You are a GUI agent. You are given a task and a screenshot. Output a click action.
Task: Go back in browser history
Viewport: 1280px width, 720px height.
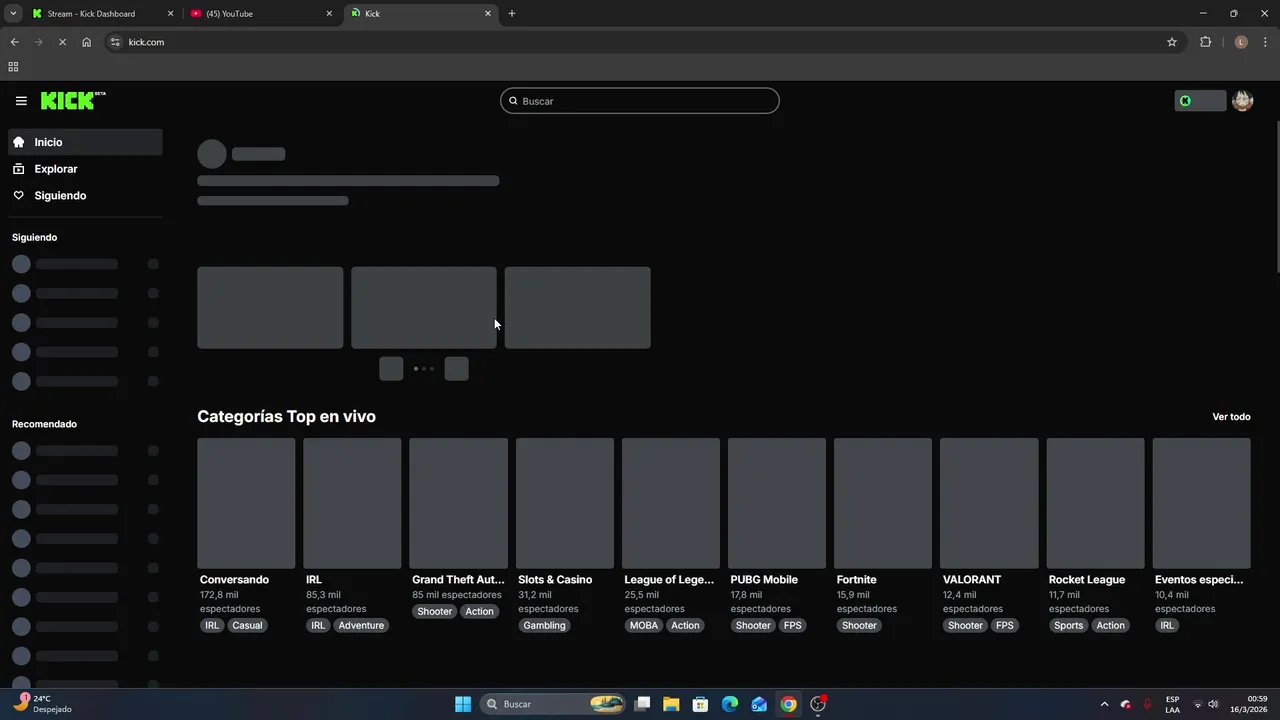14,42
